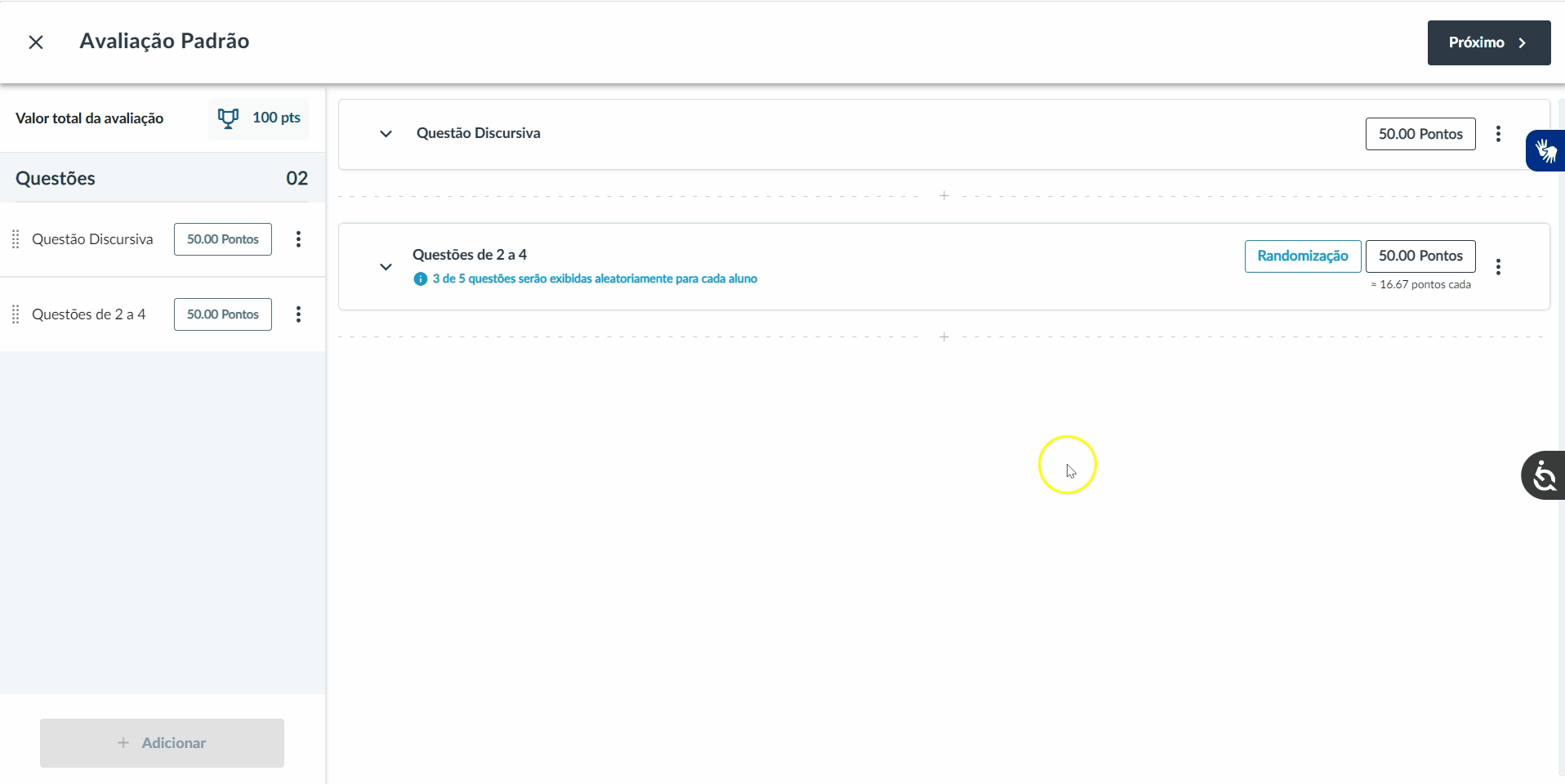Viewport: 1565px width, 784px height.
Task: Select Questões de 2 a 4 in the sidebar list
Action: [x=89, y=314]
